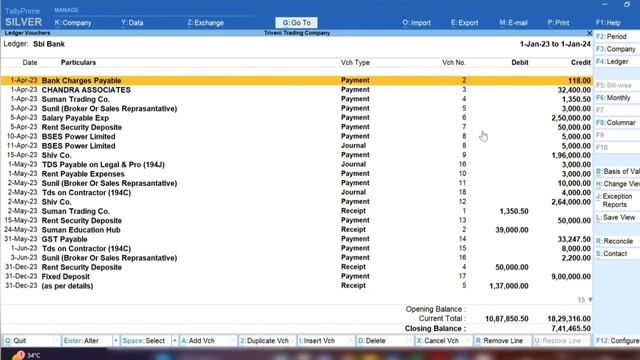The height and width of the screenshot is (360, 640).
Task: Select GST Payable voucher row
Action: pos(296,239)
